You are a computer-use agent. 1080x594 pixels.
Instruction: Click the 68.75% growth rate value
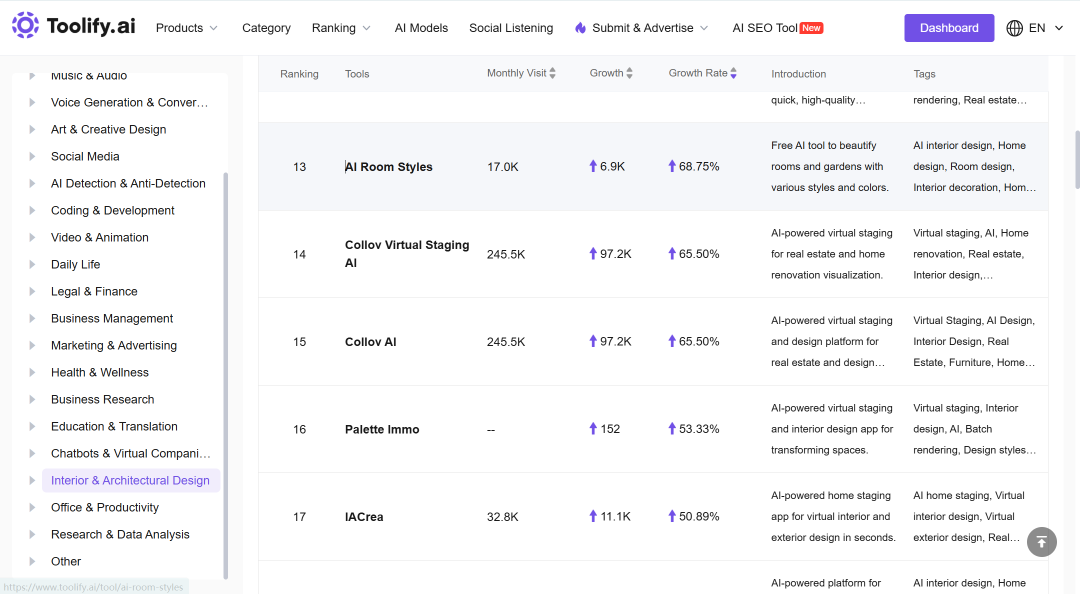click(698, 167)
